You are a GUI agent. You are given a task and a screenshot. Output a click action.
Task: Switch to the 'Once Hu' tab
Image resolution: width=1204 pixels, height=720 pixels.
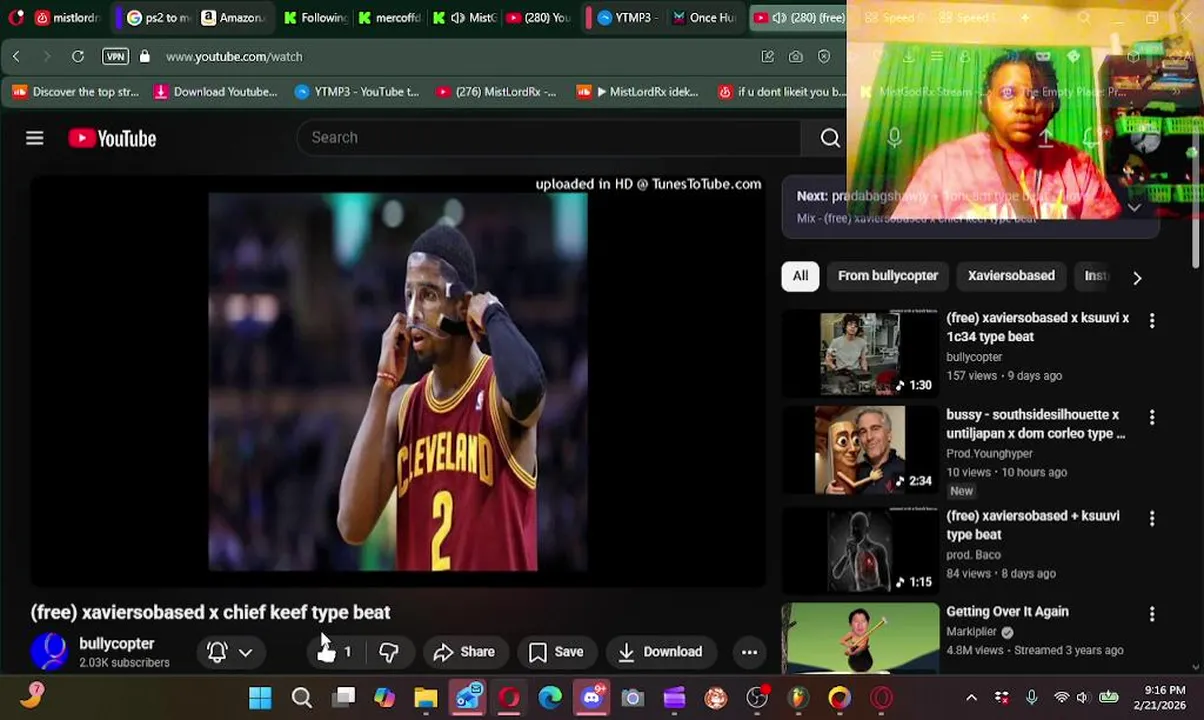click(x=704, y=17)
